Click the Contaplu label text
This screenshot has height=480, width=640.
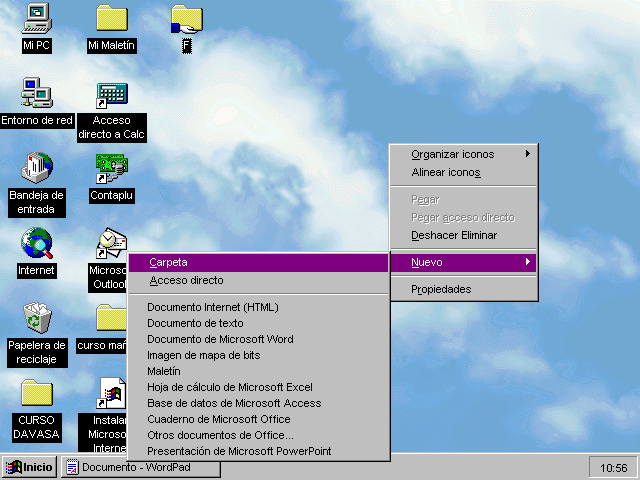coord(112,195)
